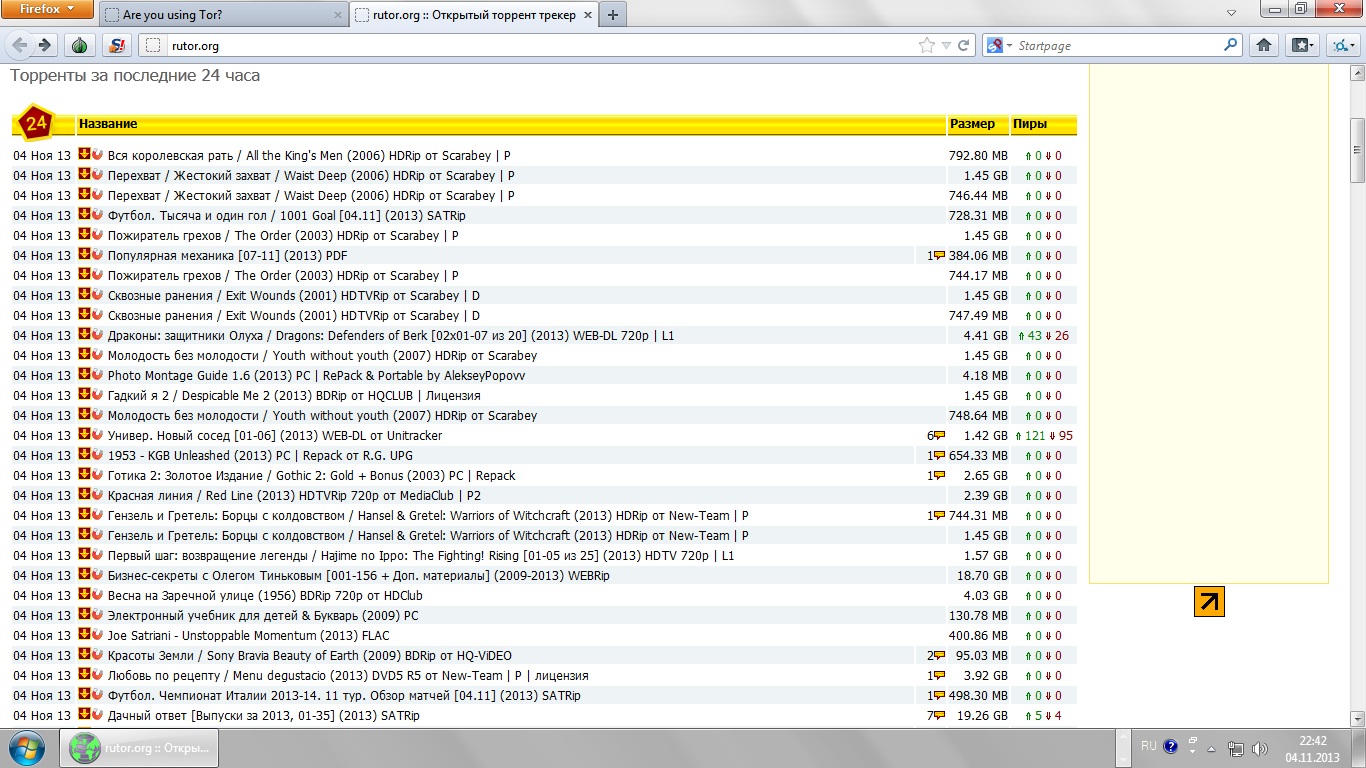Open URL history dropdown arrow in address bar
Image resolution: width=1366 pixels, height=768 pixels.
(x=946, y=45)
